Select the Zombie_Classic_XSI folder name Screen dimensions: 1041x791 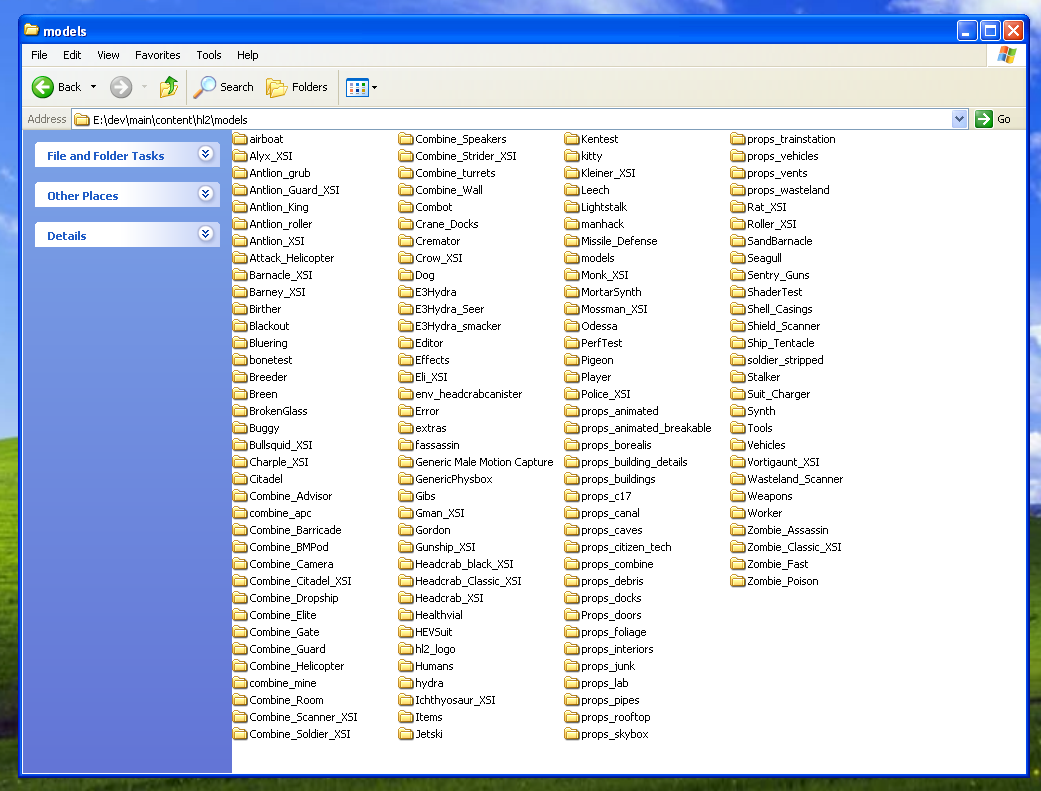(x=794, y=547)
